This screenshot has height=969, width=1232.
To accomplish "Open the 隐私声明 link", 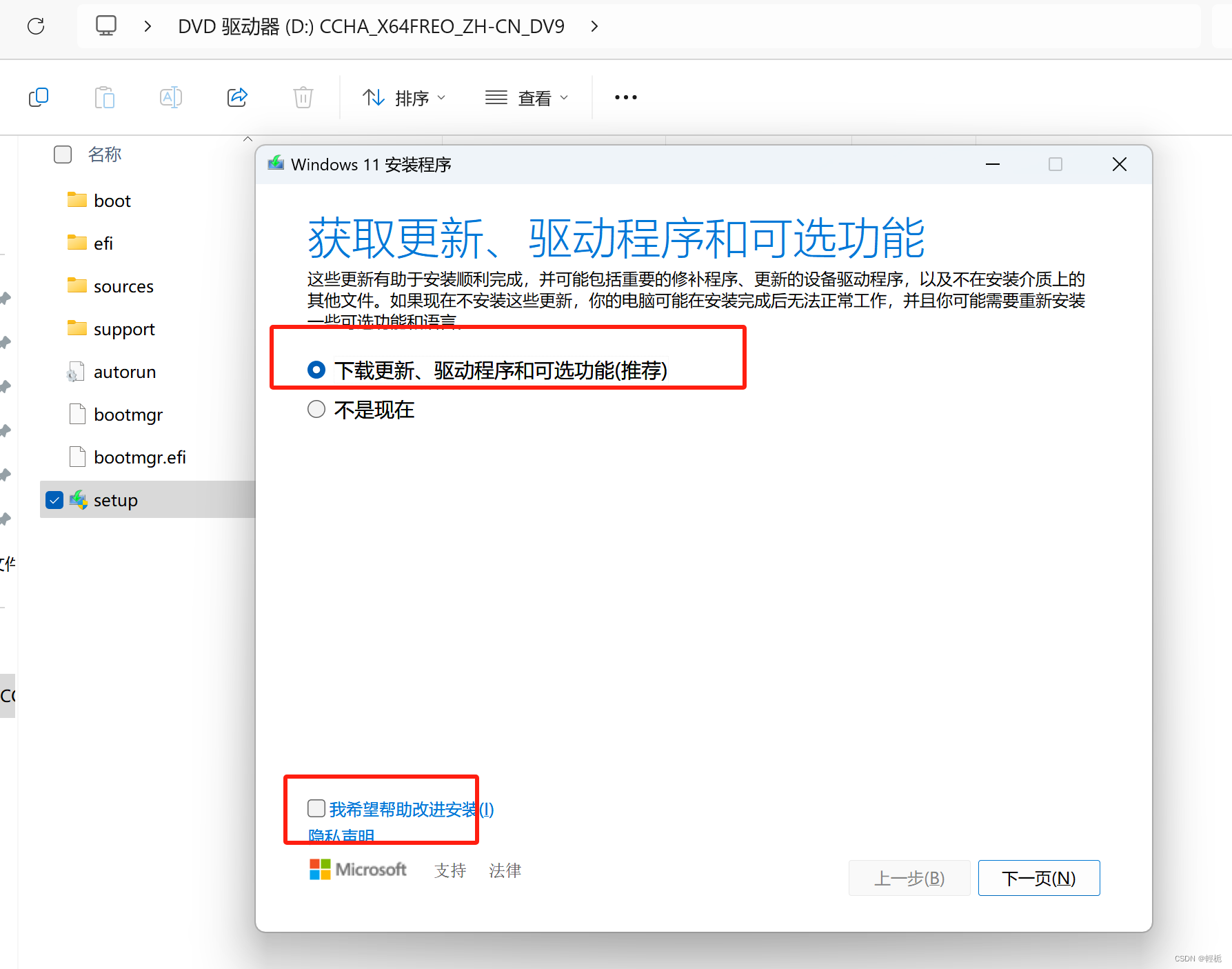I will [x=341, y=836].
